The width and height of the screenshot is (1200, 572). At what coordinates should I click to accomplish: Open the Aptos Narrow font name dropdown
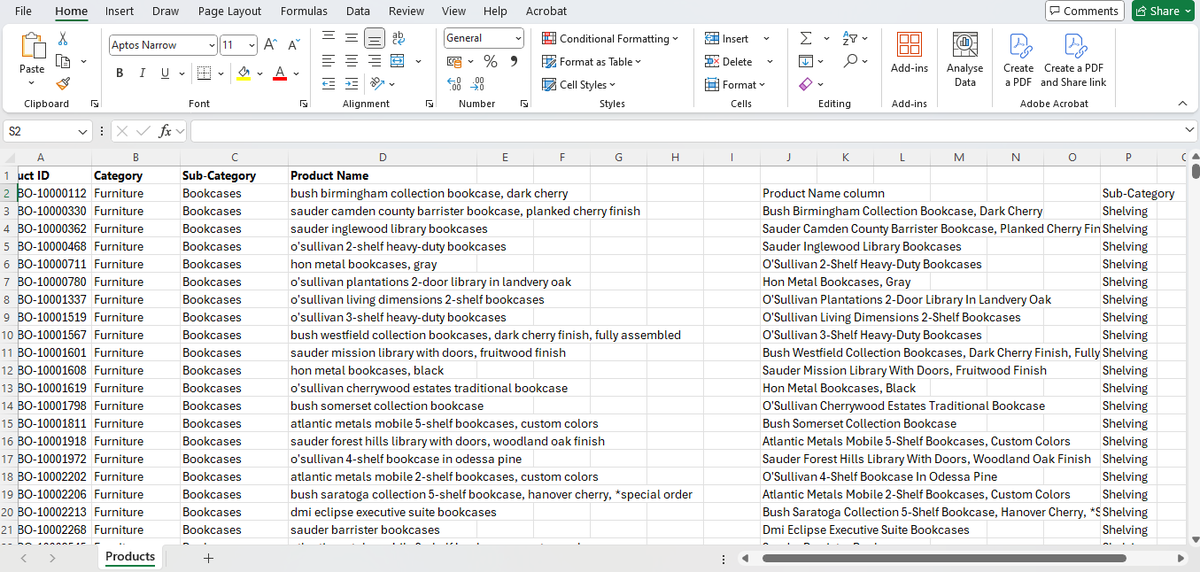click(x=211, y=45)
